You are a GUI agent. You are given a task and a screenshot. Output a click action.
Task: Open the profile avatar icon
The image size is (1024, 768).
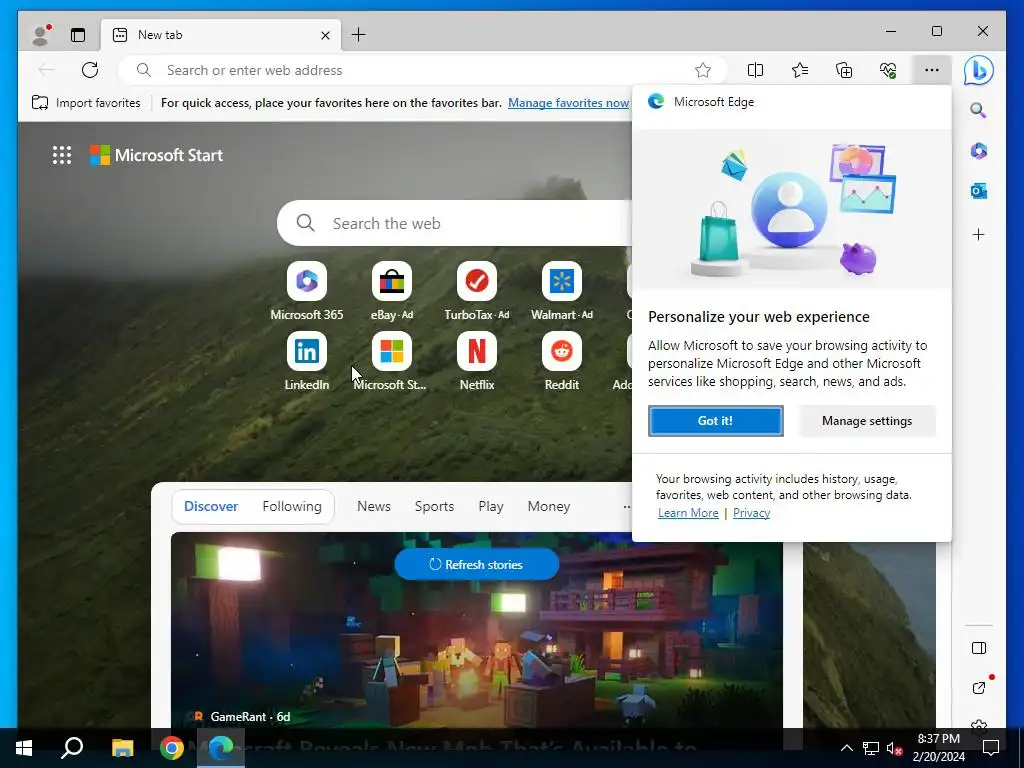tap(41, 35)
